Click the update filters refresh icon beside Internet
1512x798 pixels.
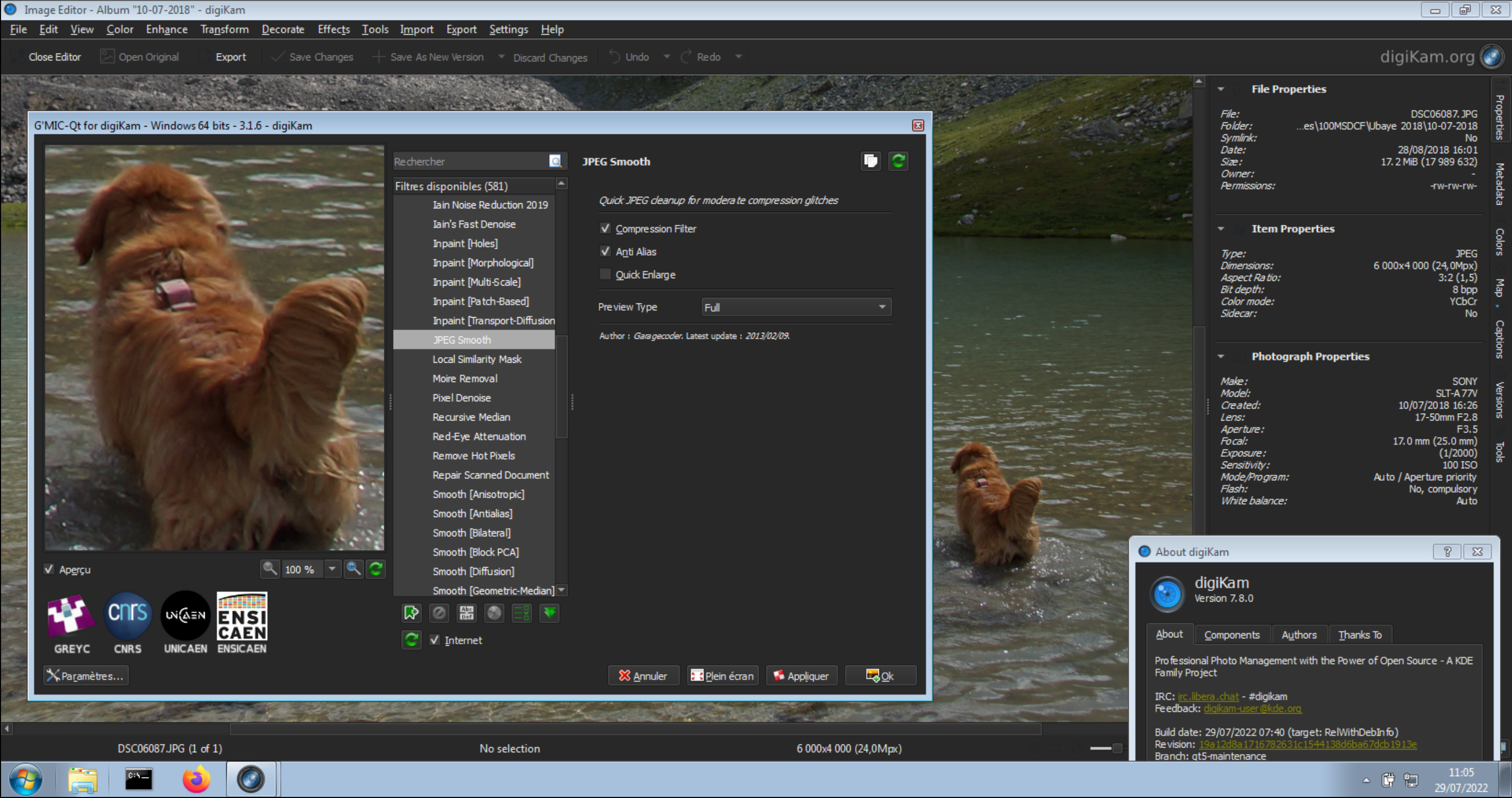(412, 639)
